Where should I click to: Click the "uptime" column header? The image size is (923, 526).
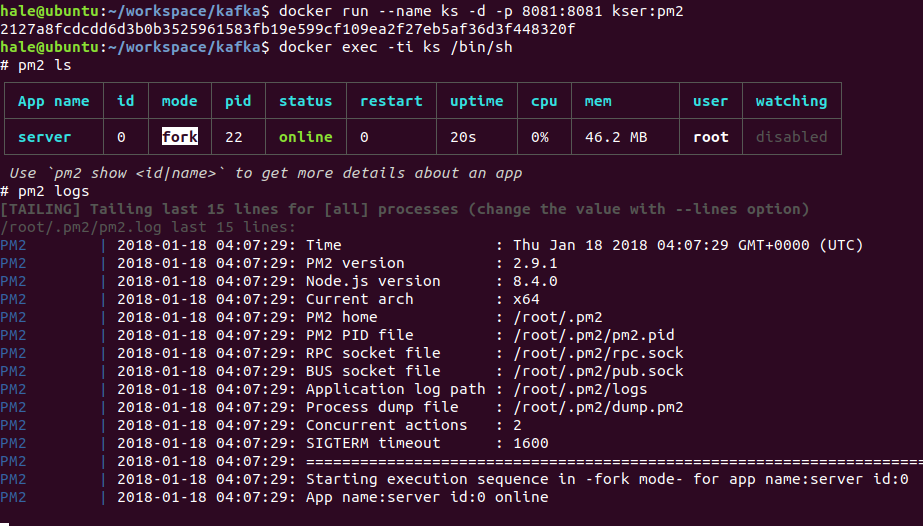476,101
